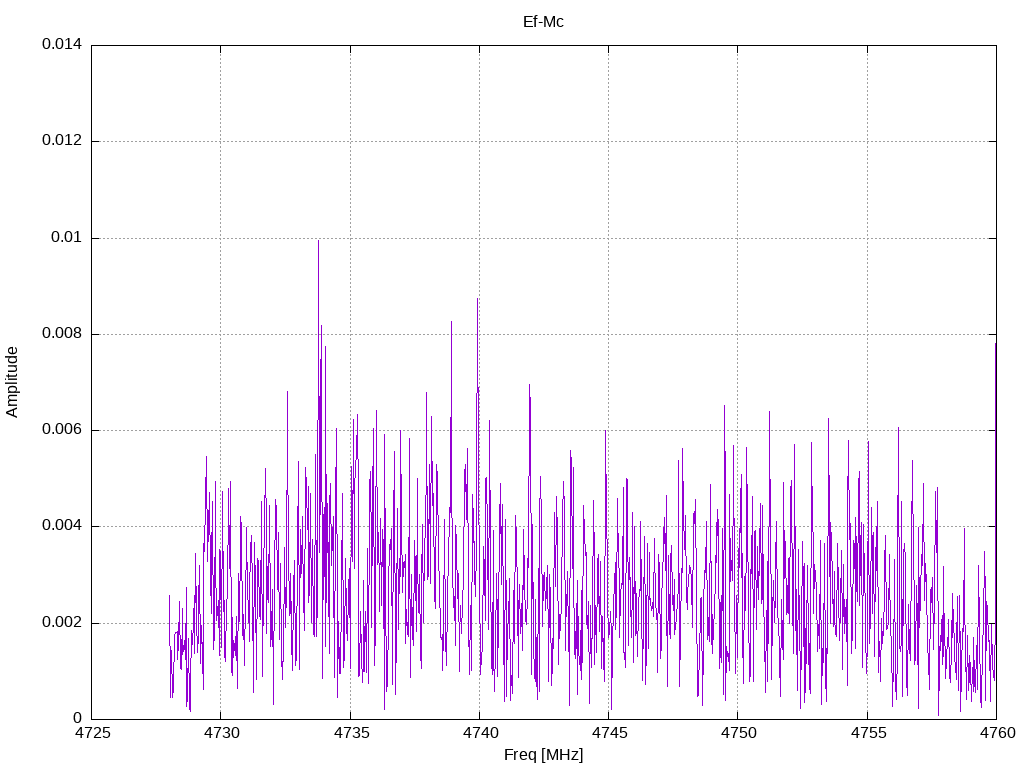The height and width of the screenshot is (768, 1024).
Task: Click the 4725 x-axis tick label
Action: point(92,733)
